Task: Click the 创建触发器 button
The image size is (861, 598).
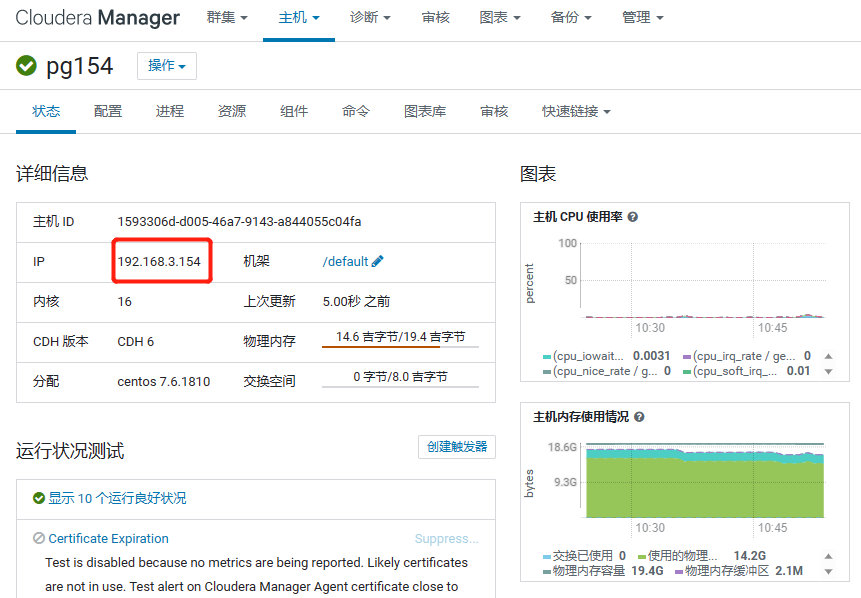Action: [457, 447]
